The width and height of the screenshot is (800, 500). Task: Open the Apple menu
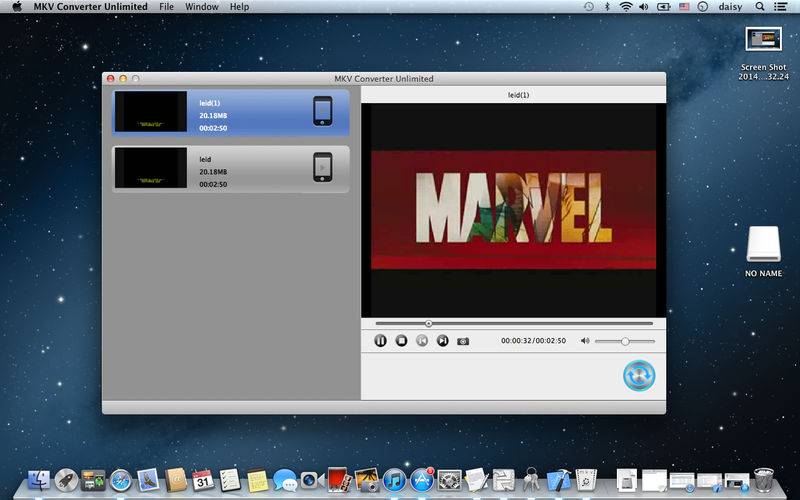pos(17,7)
